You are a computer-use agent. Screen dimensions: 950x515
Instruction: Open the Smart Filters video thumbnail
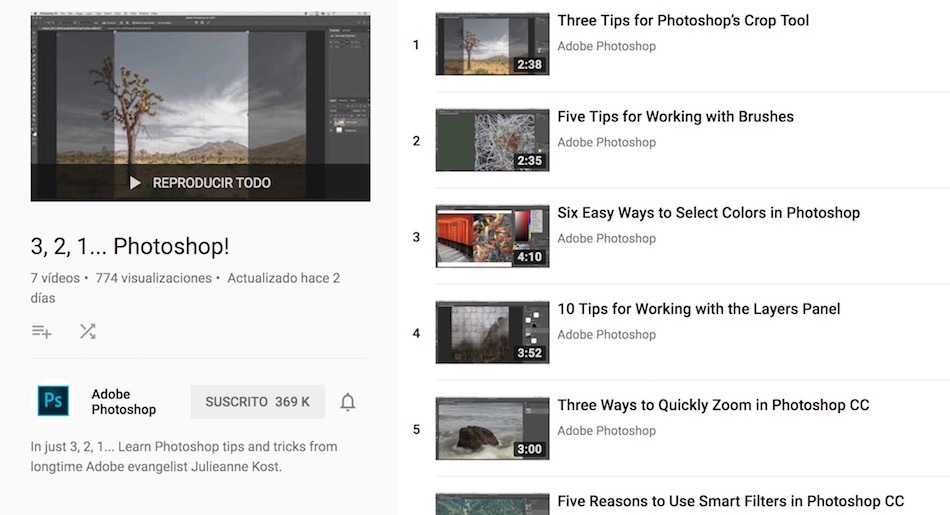(x=493, y=505)
